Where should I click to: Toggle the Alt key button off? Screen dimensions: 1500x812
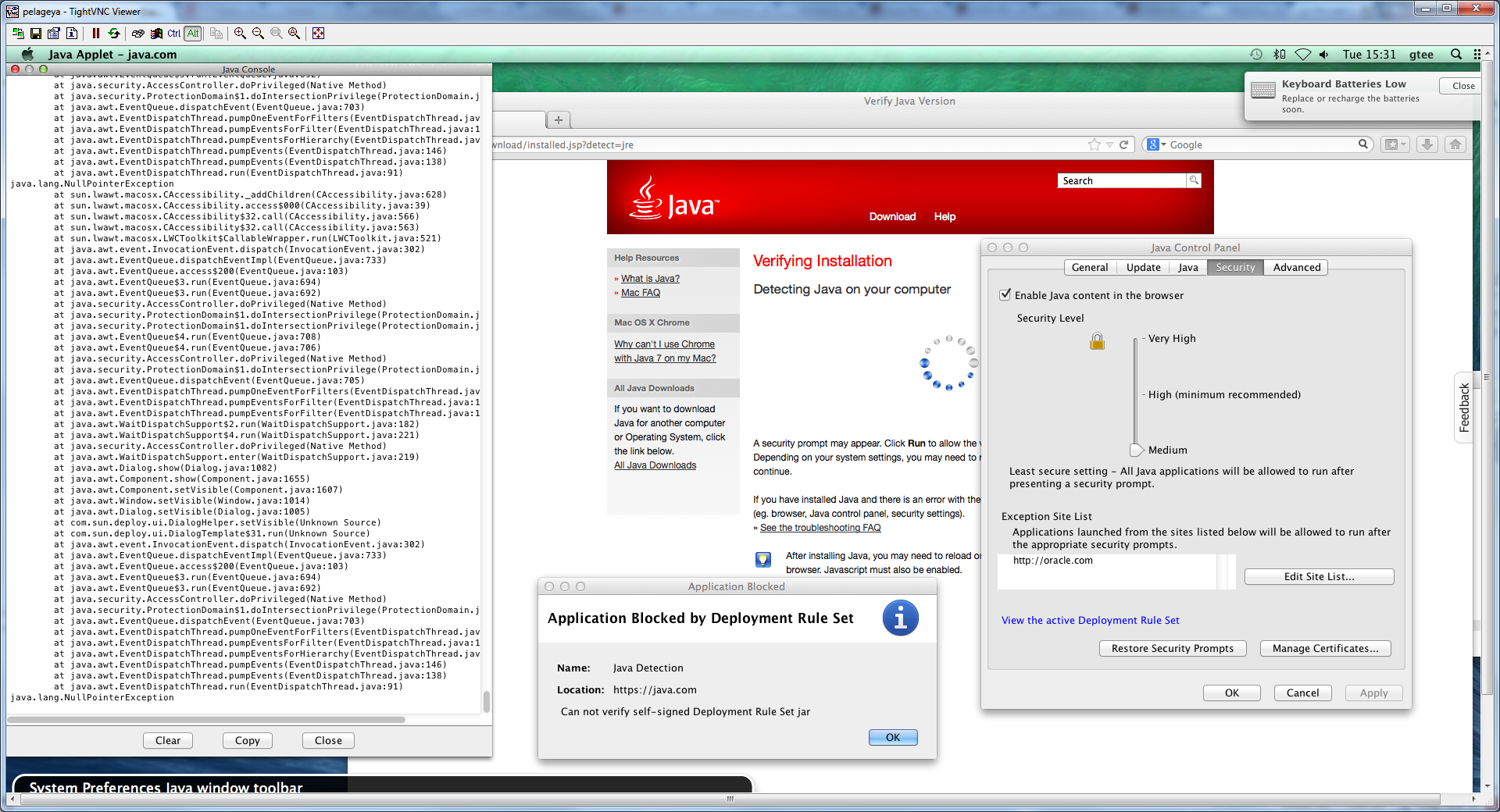click(x=193, y=34)
